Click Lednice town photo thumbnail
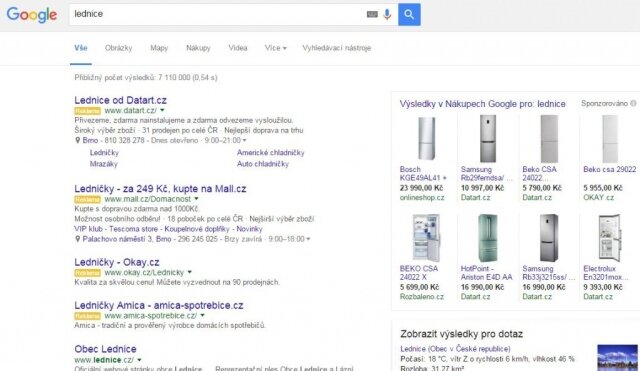640x371 pixels. [x=617, y=358]
